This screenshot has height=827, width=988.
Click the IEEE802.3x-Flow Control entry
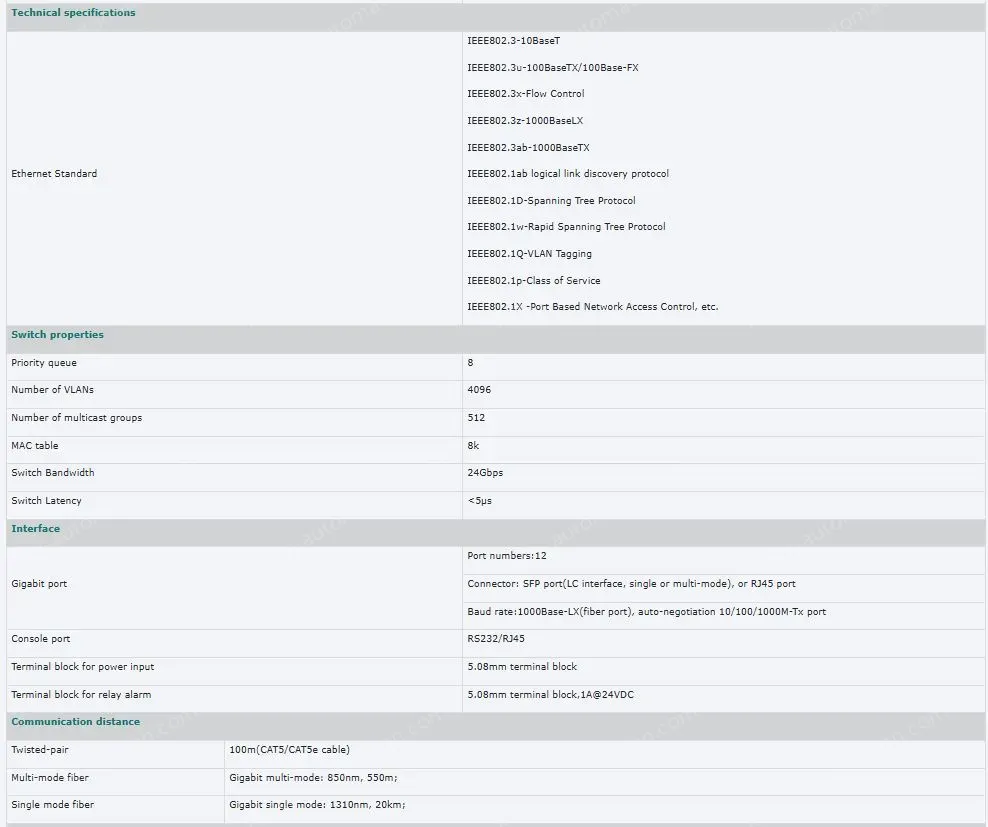(525, 94)
